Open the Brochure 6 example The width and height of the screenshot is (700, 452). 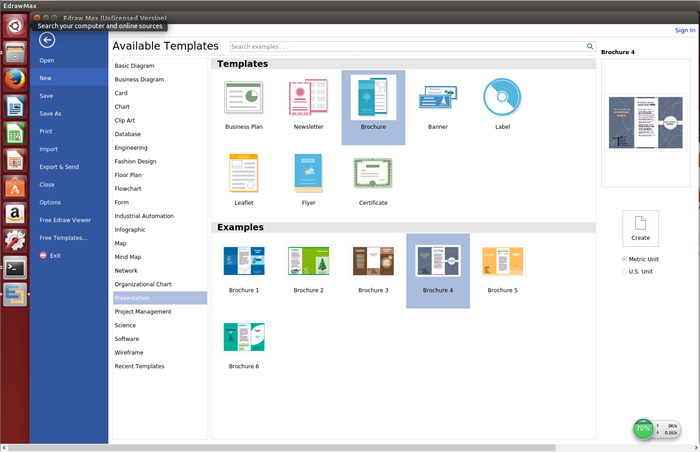click(x=244, y=337)
